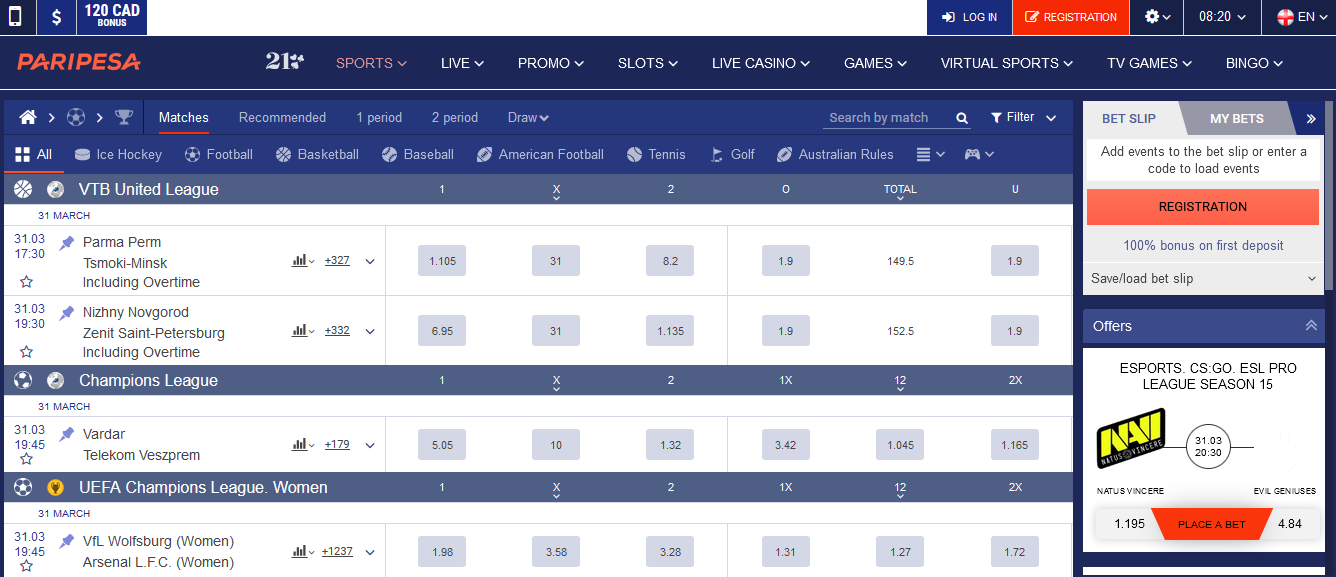Open the 08:20 time zone dropdown
The width and height of the screenshot is (1336, 577).
pyautogui.click(x=1222, y=17)
